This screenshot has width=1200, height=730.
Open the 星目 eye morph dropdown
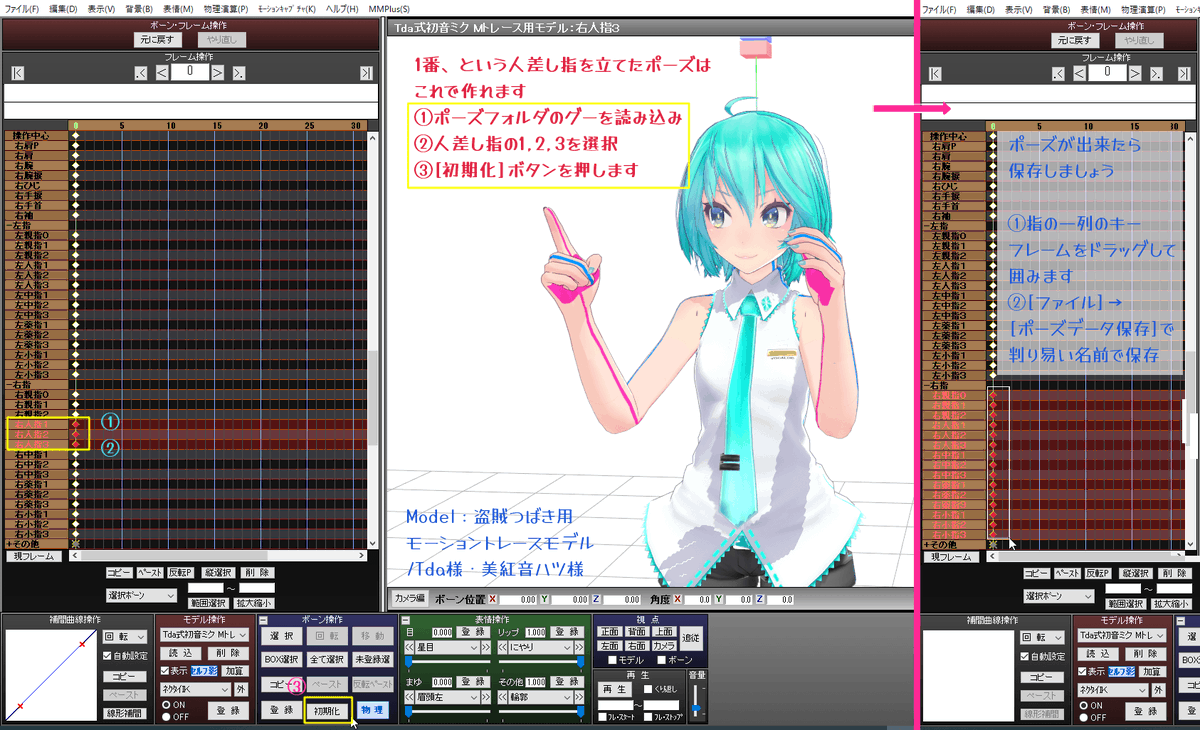(x=449, y=647)
